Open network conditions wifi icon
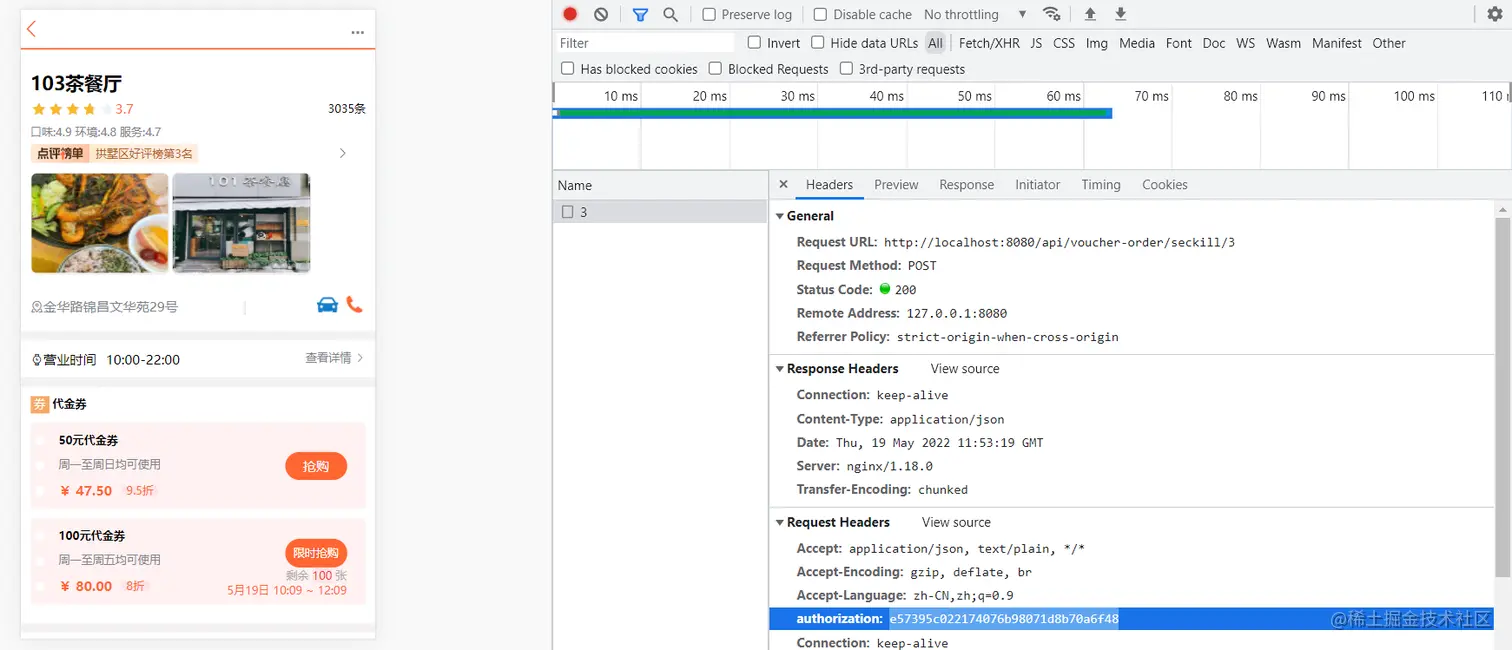Viewport: 1512px width, 650px height. [x=1051, y=14]
